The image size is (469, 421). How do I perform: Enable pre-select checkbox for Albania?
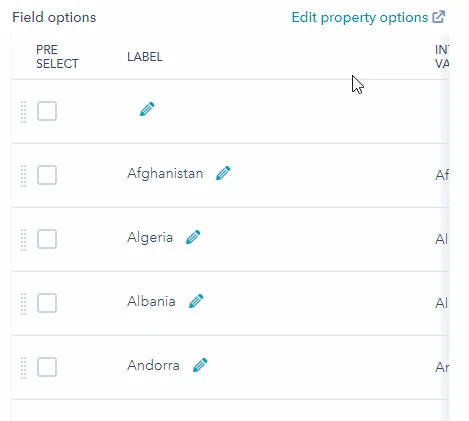point(47,303)
